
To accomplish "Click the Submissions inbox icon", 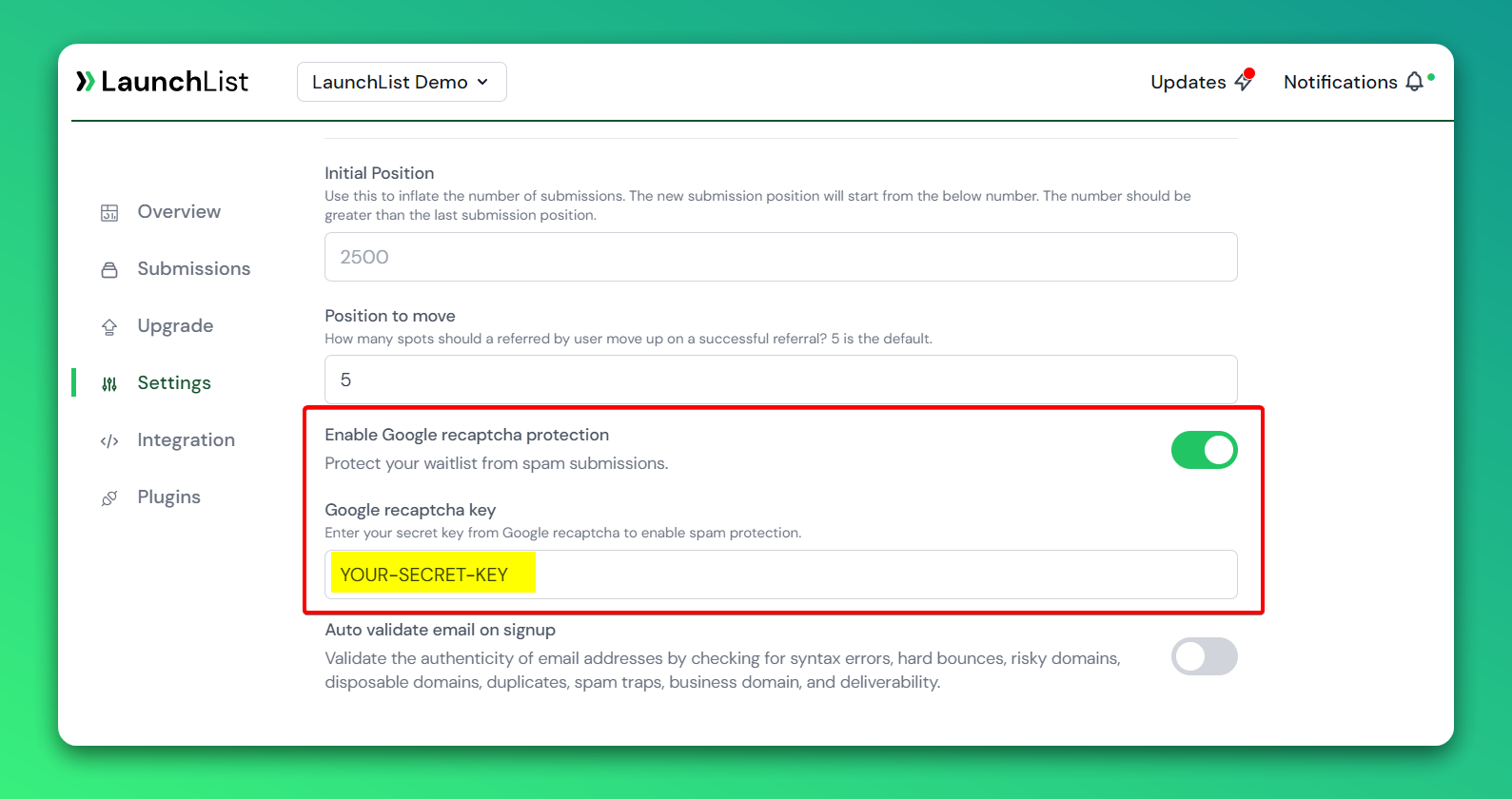I will [x=109, y=269].
